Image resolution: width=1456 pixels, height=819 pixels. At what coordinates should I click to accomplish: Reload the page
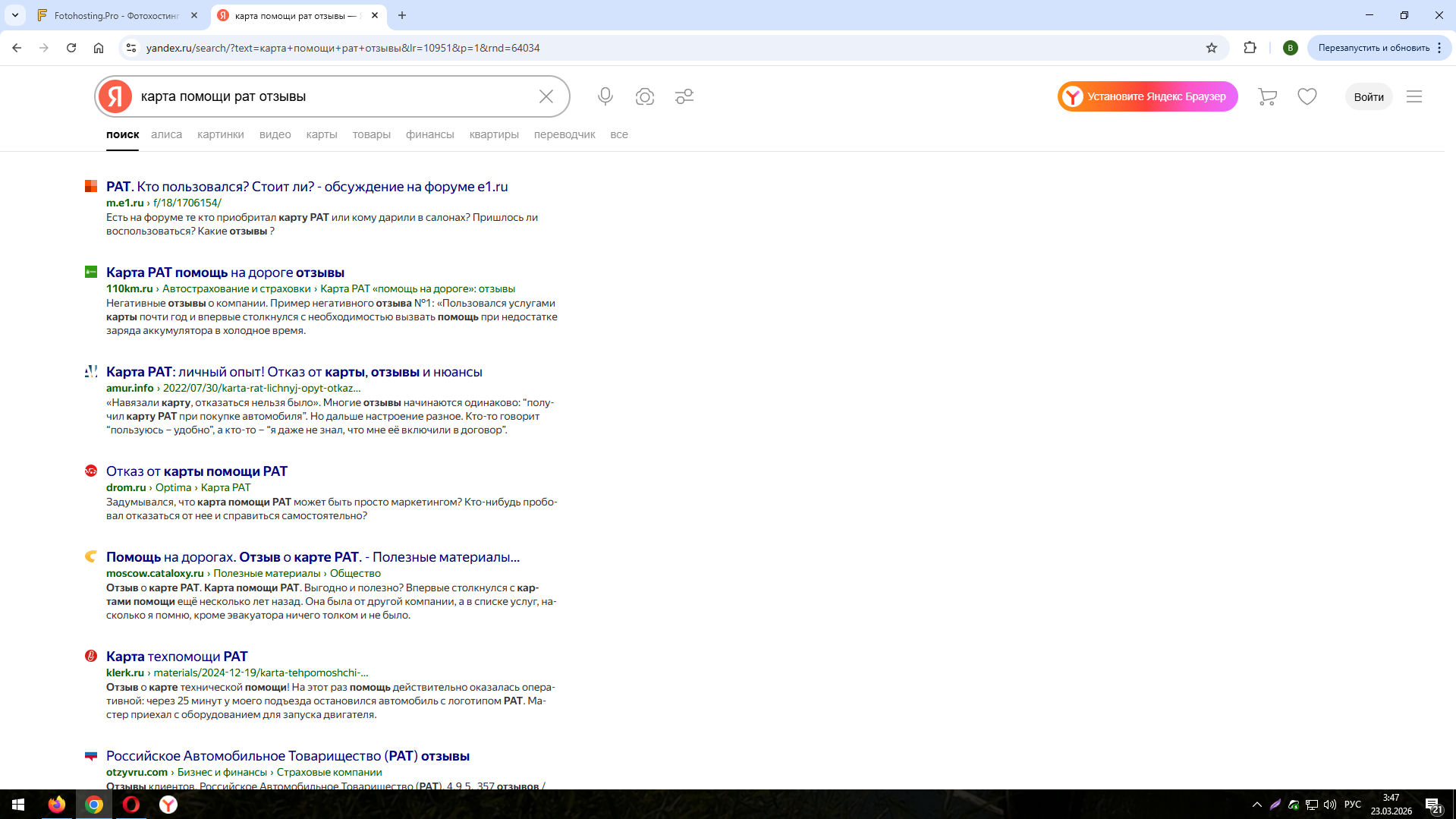coord(71,48)
